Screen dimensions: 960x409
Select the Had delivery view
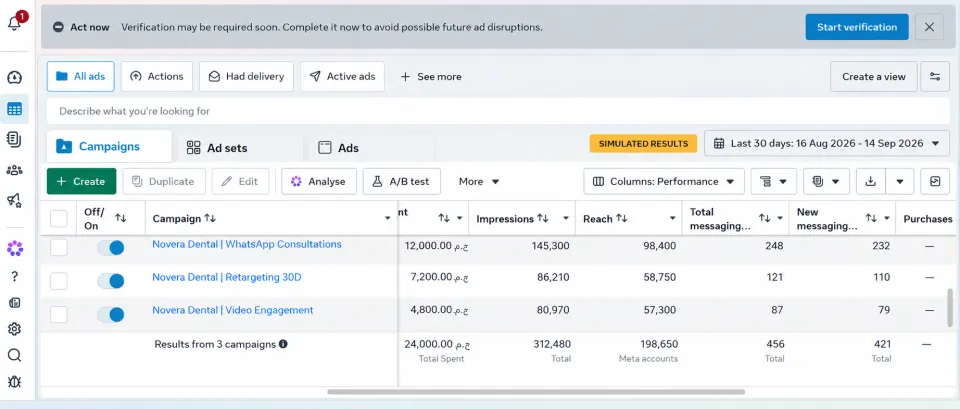[246, 77]
